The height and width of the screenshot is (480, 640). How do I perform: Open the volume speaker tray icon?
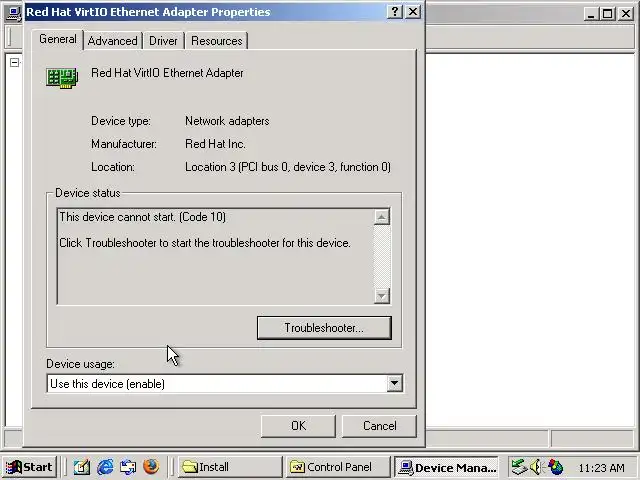(x=535, y=467)
